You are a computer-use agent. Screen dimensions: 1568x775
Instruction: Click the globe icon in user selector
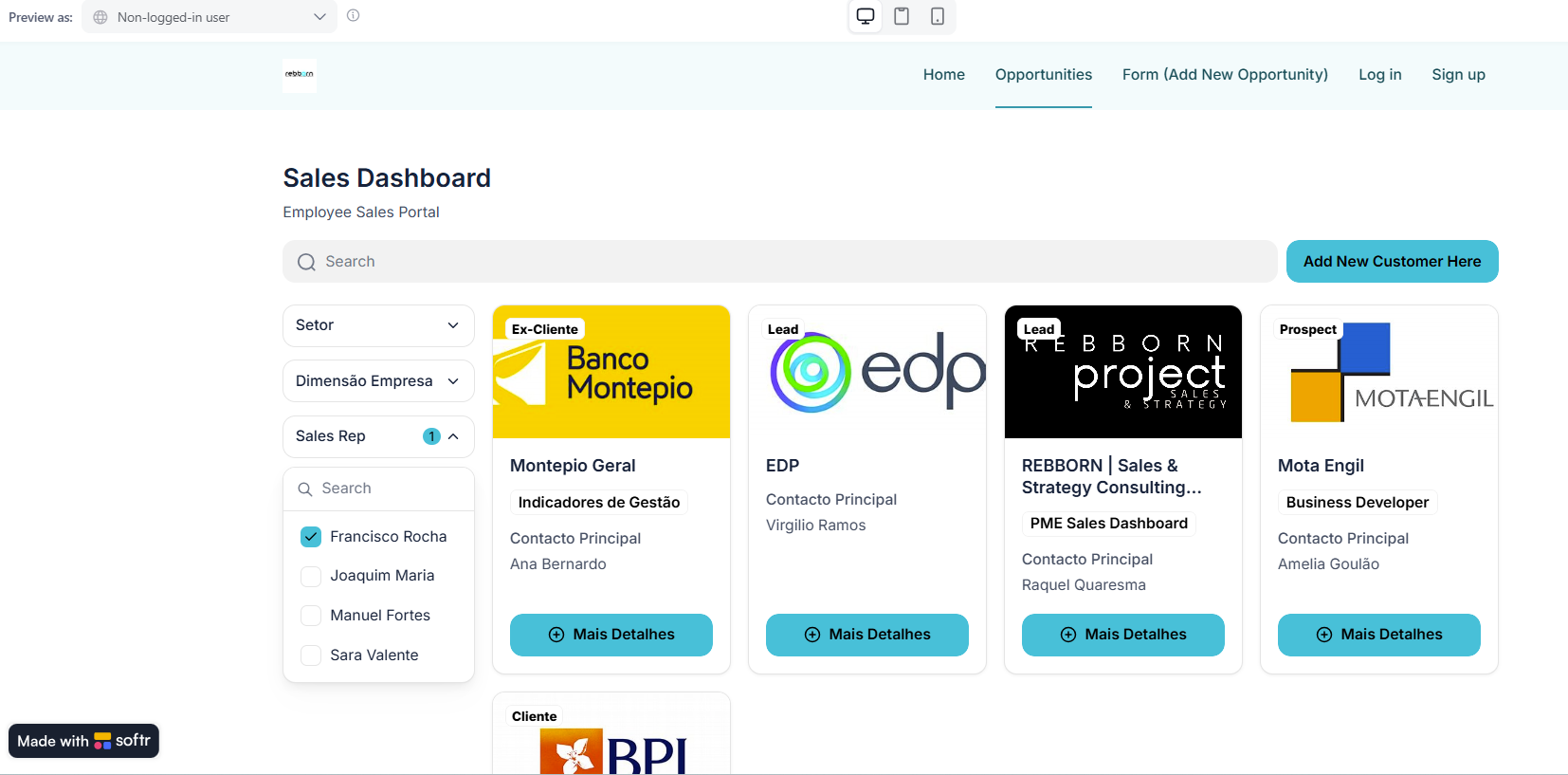pos(100,17)
